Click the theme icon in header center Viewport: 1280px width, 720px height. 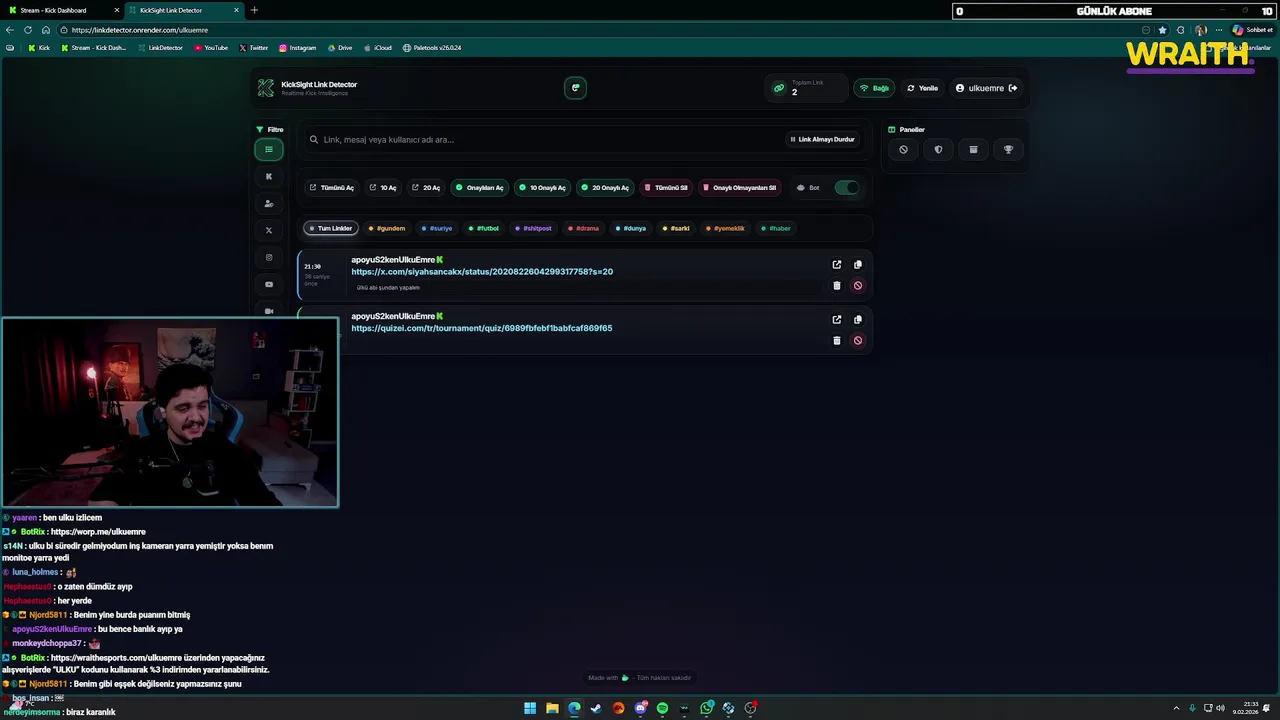[x=575, y=88]
